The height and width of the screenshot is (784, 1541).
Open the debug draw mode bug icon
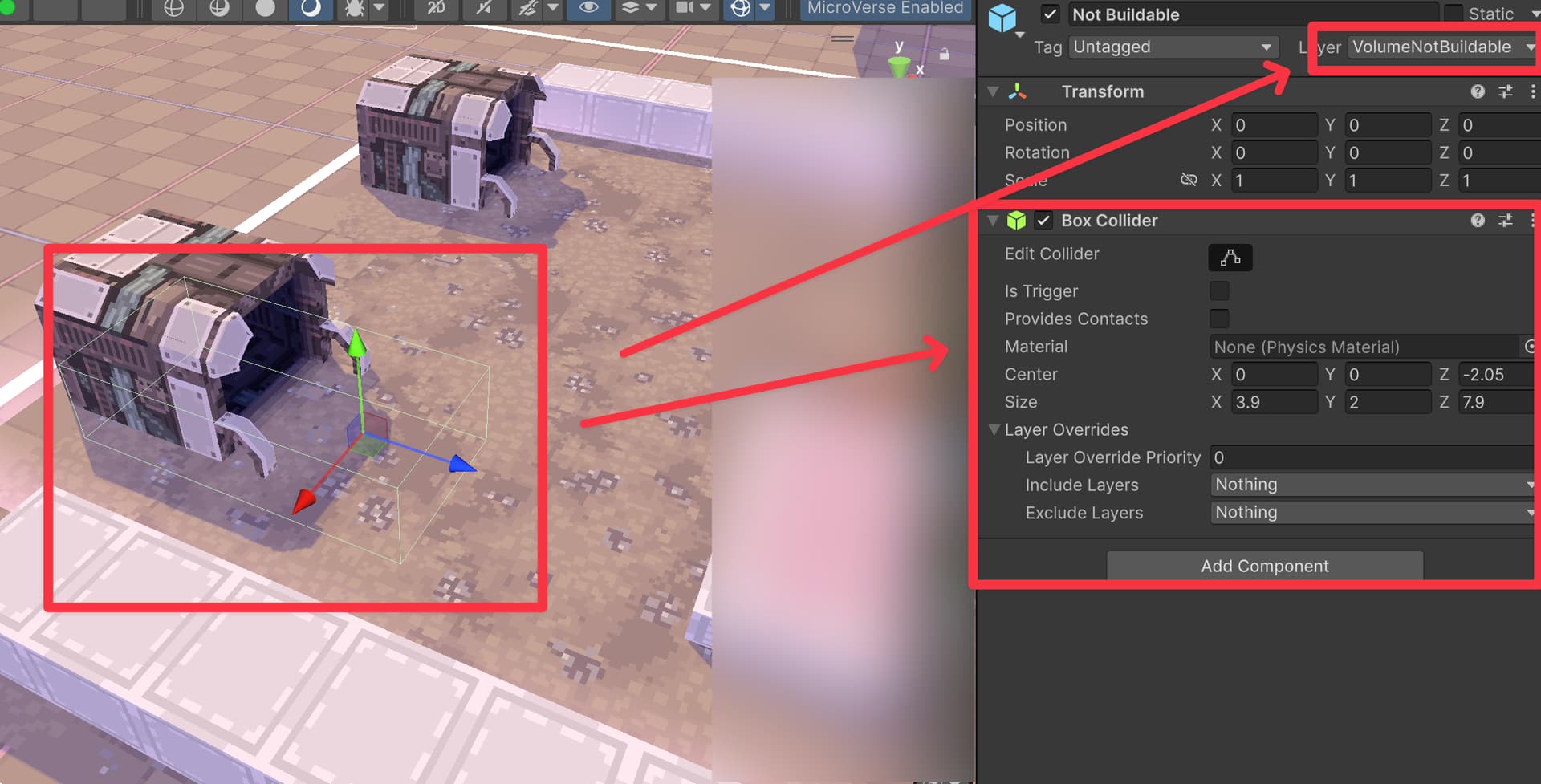(354, 8)
